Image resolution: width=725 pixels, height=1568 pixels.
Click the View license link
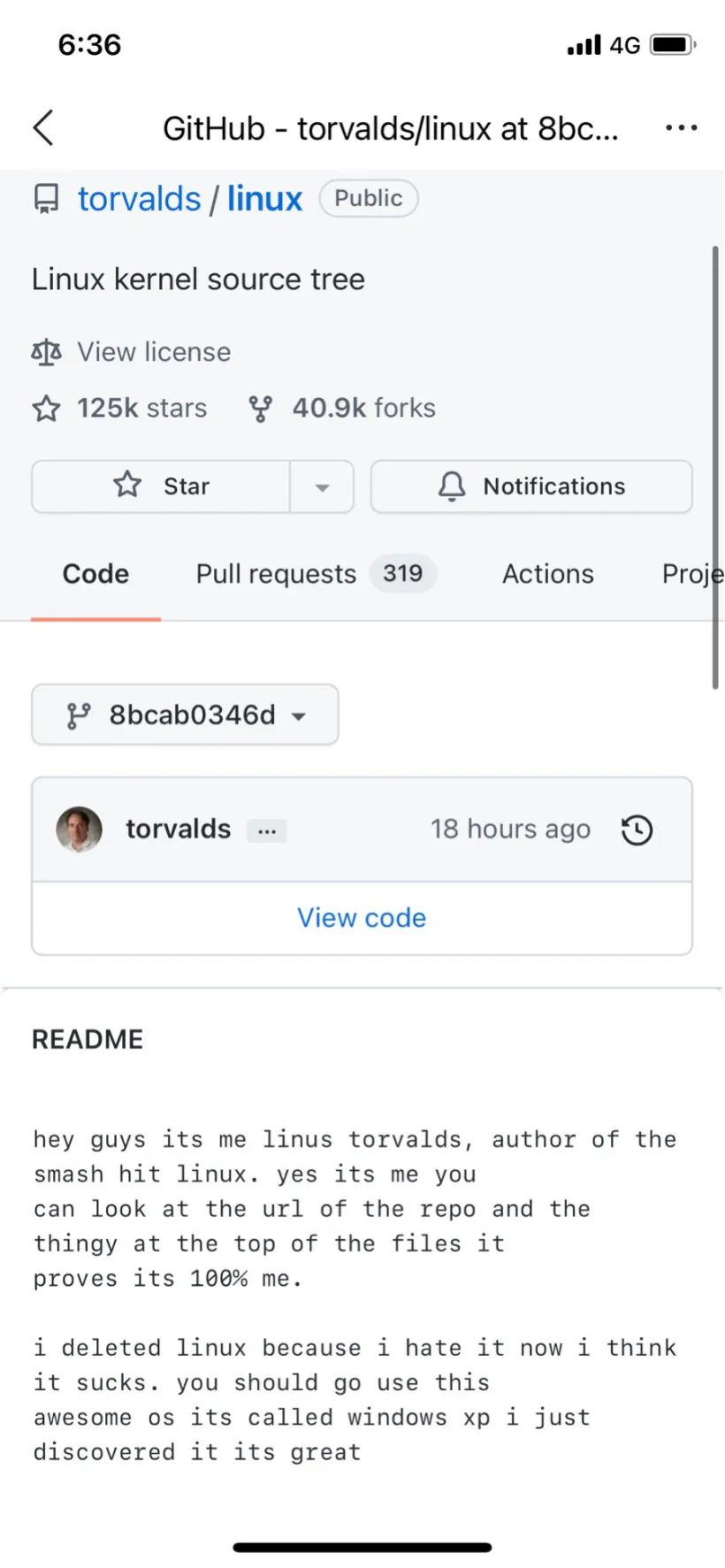154,352
